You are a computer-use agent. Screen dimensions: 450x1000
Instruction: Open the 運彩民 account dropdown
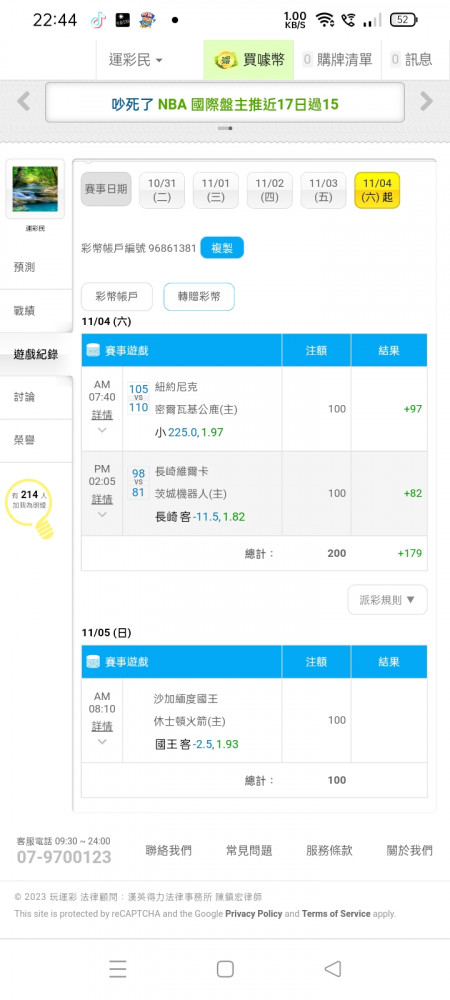point(136,60)
